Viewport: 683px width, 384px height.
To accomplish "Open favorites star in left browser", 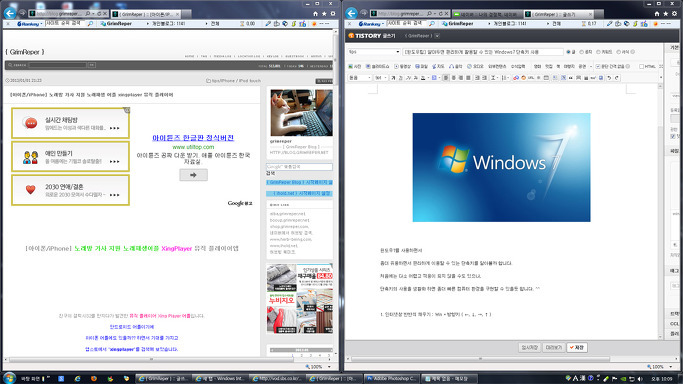I will tap(324, 14).
